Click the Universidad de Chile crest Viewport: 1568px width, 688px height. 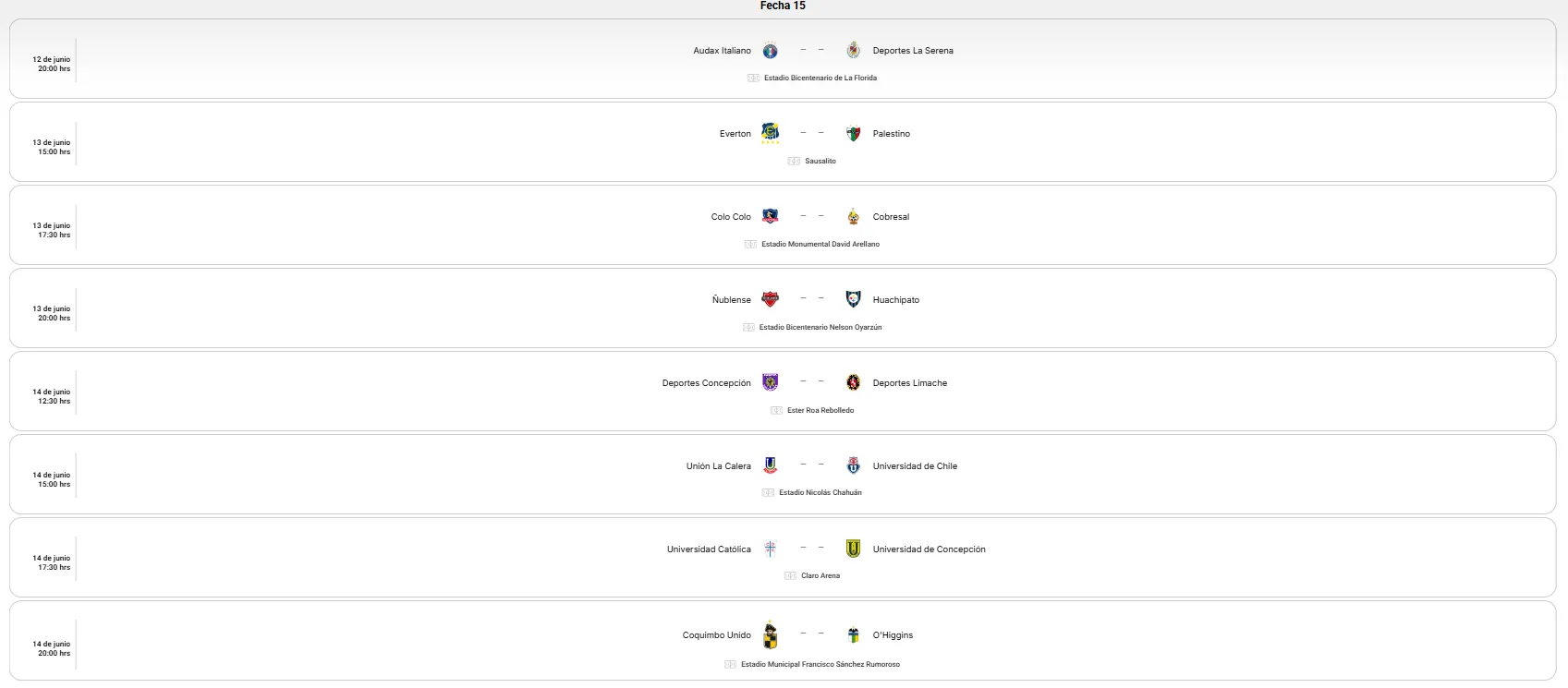[854, 465]
